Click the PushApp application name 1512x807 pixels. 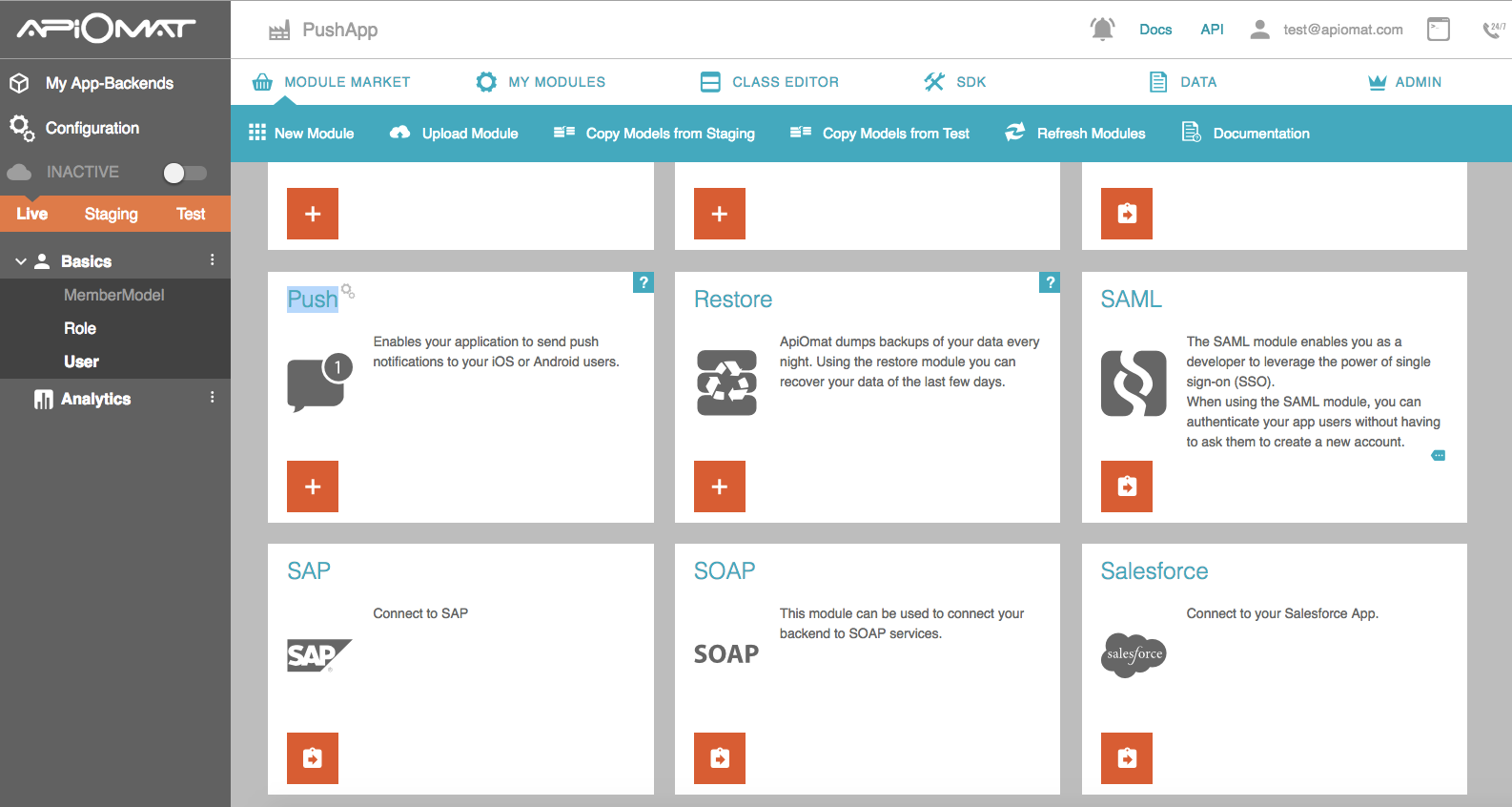(340, 30)
